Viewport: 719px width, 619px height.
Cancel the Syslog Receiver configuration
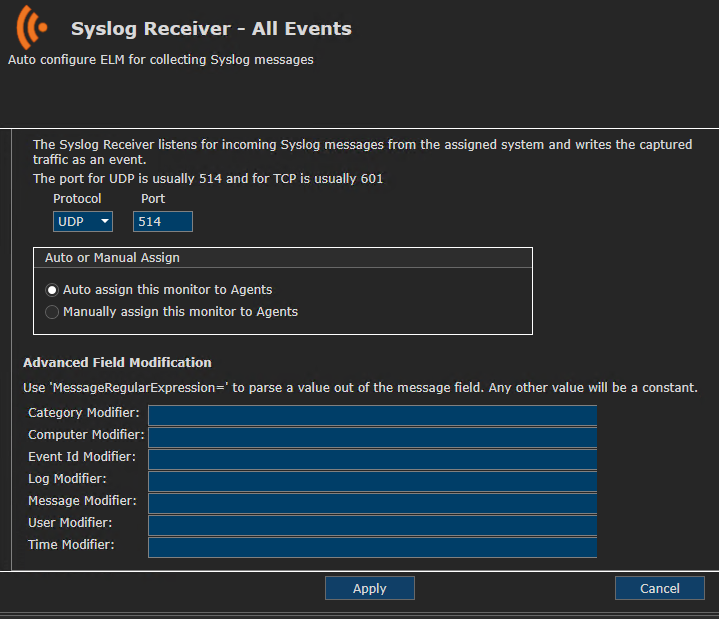tap(659, 588)
